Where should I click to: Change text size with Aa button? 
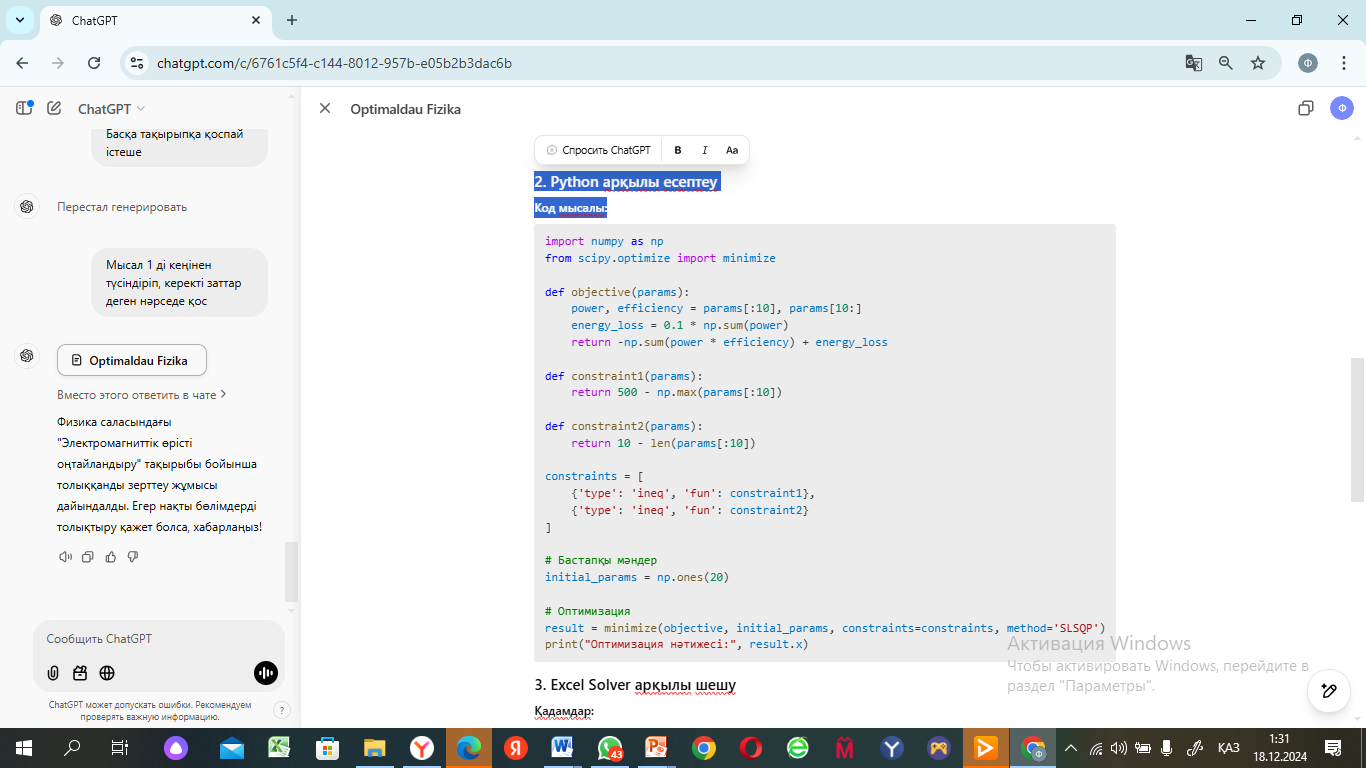pyautogui.click(x=732, y=150)
